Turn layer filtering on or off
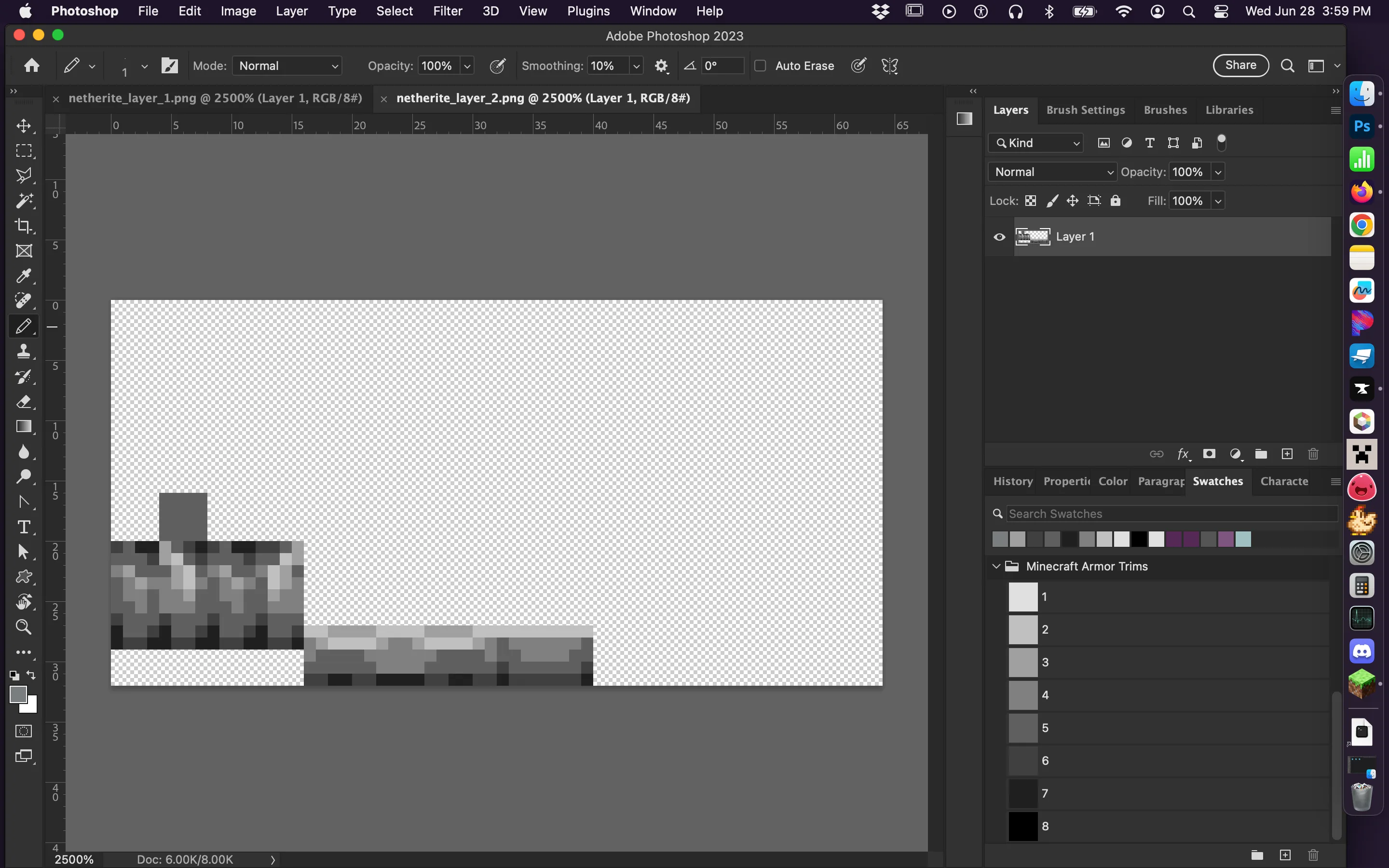The image size is (1389, 868). tap(1221, 142)
